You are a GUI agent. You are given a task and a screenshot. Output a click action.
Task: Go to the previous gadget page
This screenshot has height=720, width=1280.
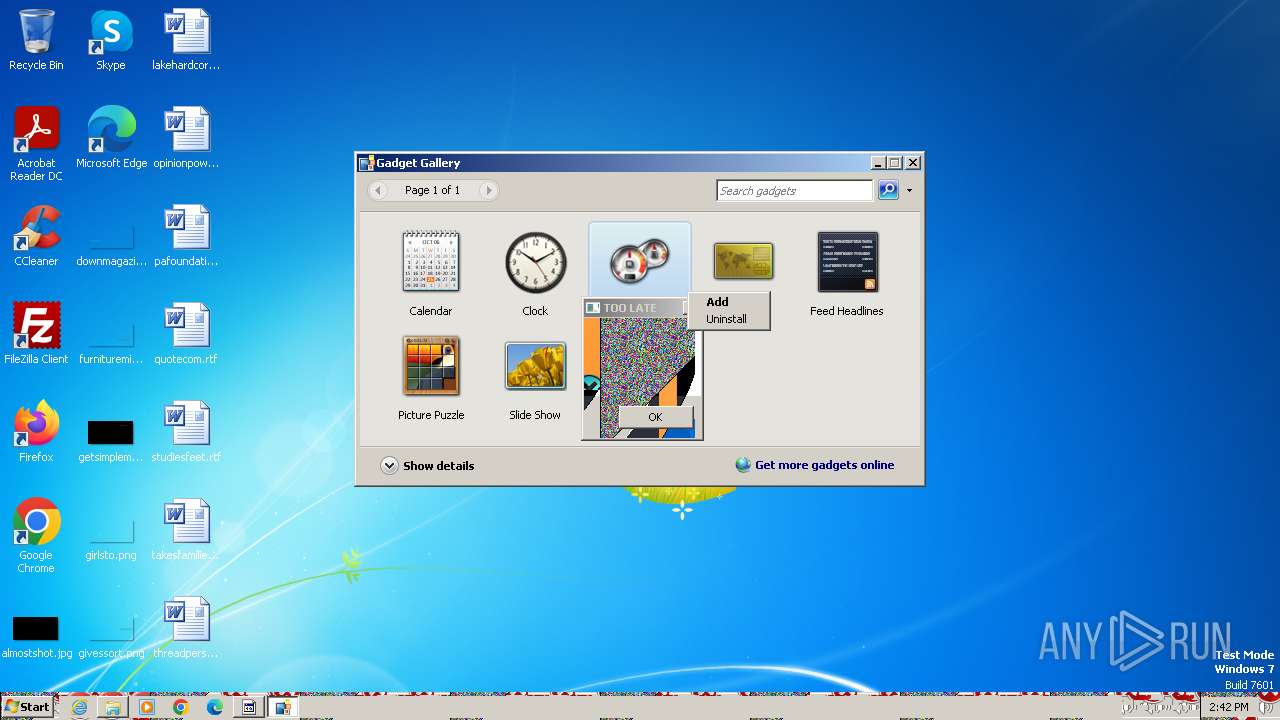pos(378,190)
